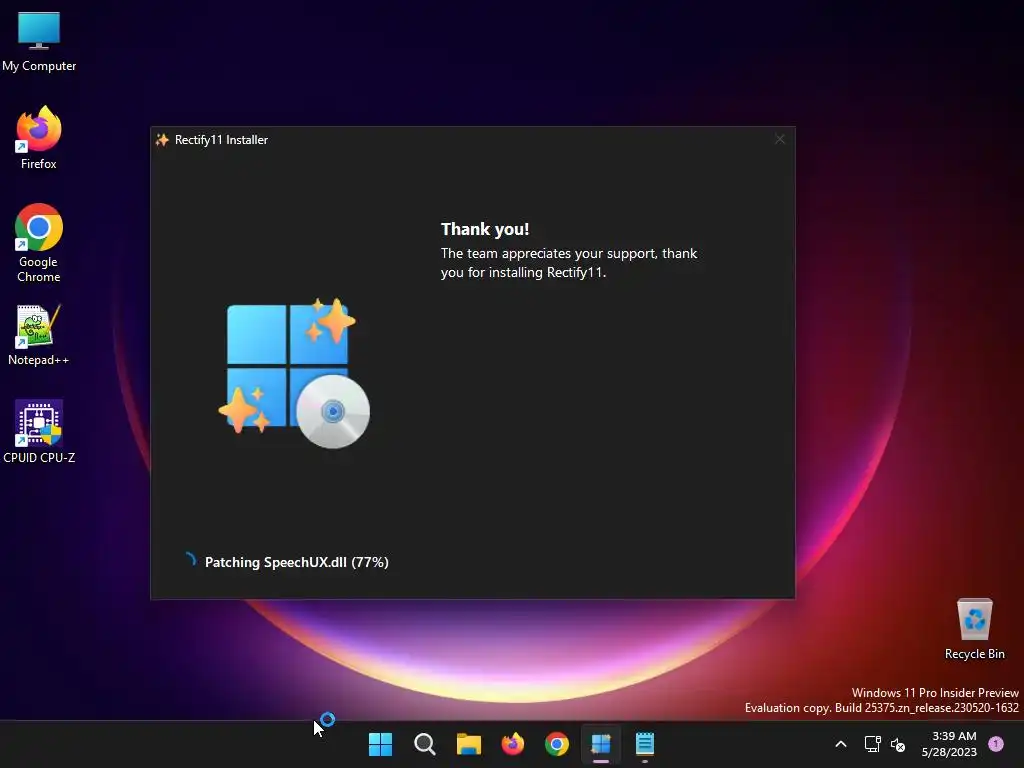Screen dimensions: 1024x768
Task: Click the Rectify11 logo image with disc
Action: (295, 373)
